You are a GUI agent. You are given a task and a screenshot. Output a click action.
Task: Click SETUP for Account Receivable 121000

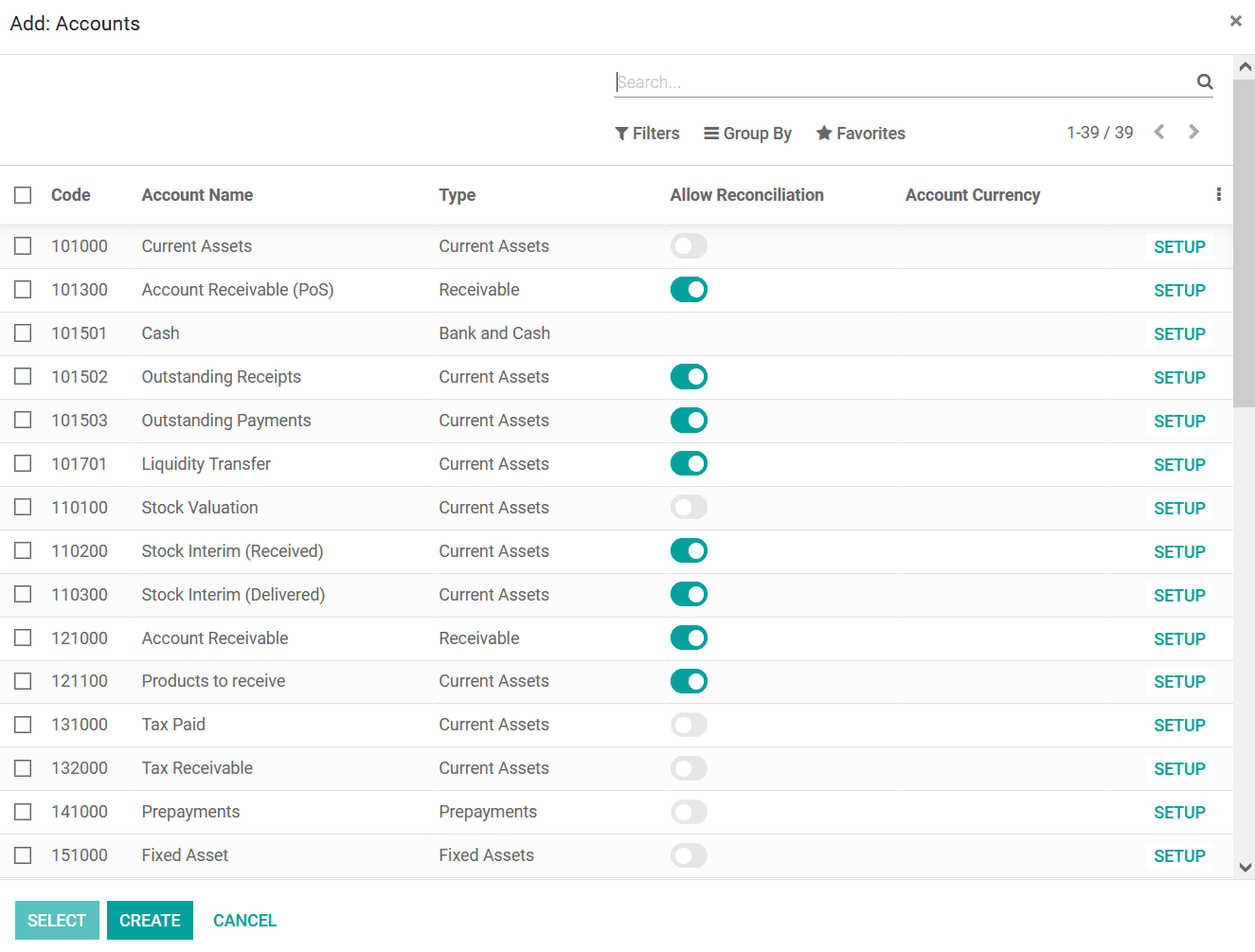1179,639
